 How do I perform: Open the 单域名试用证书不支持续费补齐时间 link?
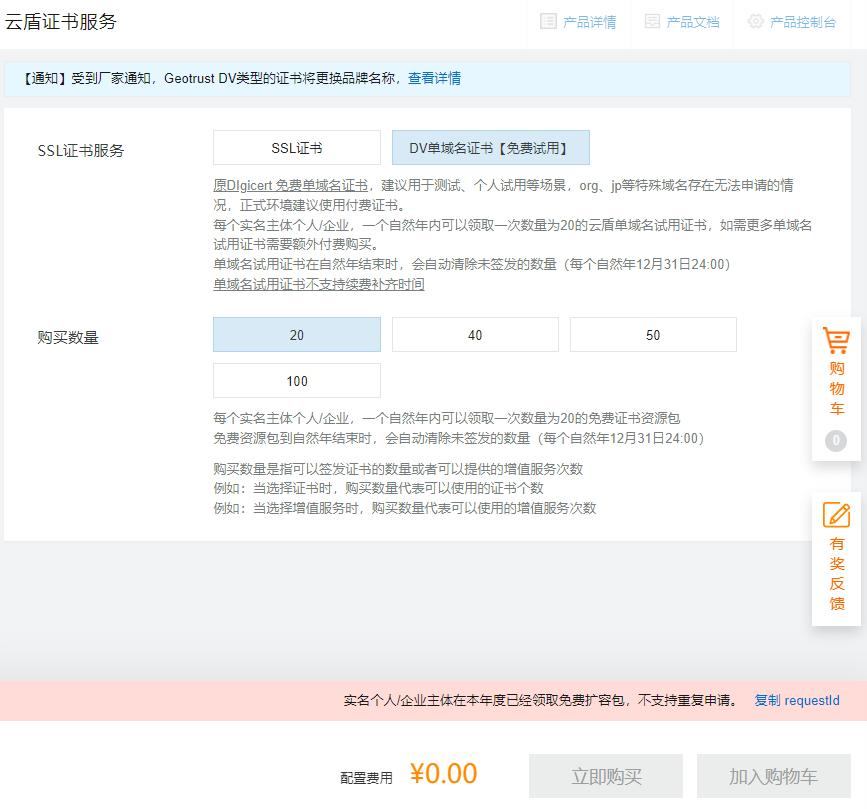click(x=320, y=284)
